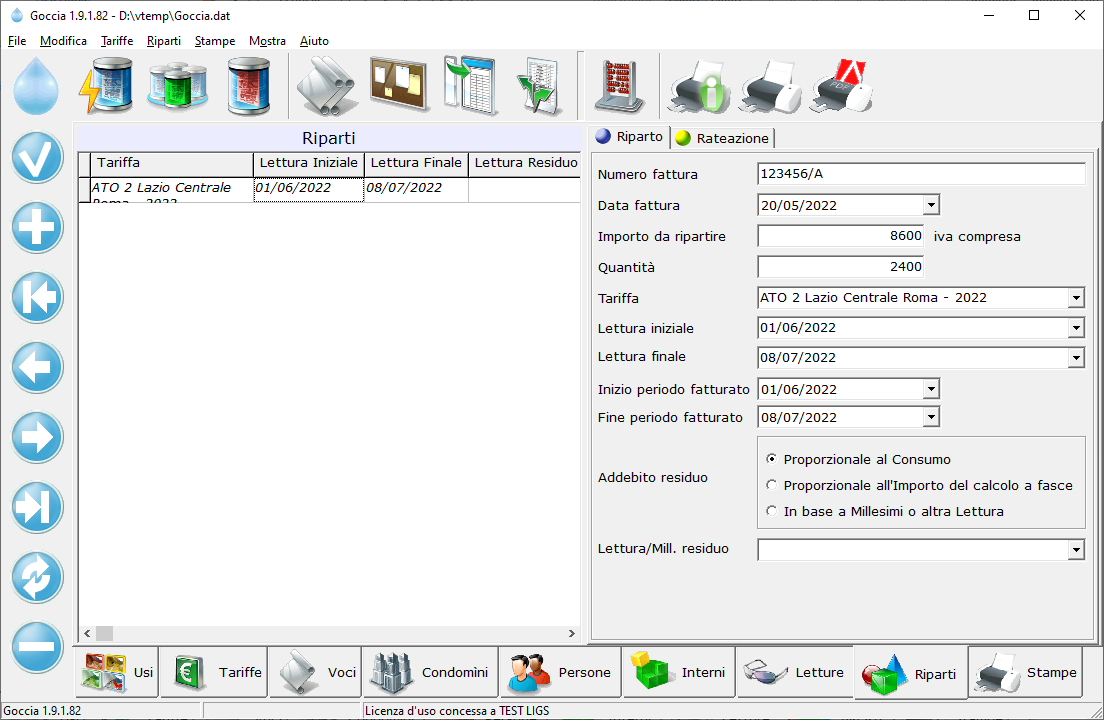Click the PDF printer icon
This screenshot has height=720, width=1104.
point(841,87)
